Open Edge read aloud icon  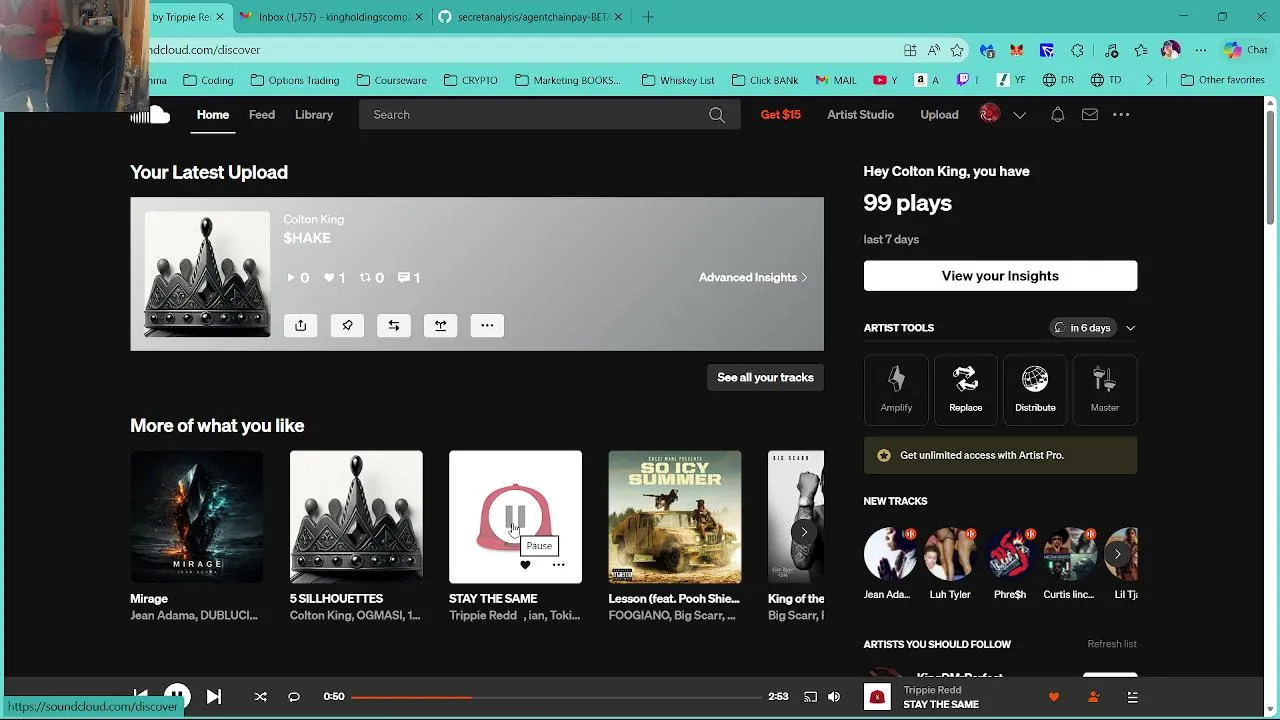933,50
